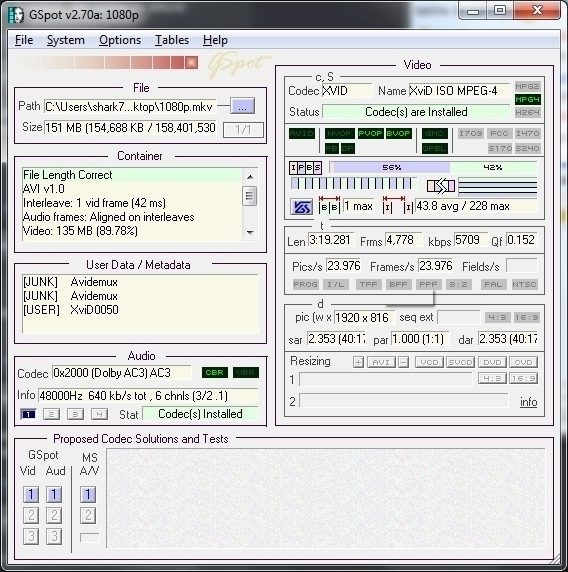Click the I470 colorimetry indicator
568x572 pixels.
pos(527,133)
